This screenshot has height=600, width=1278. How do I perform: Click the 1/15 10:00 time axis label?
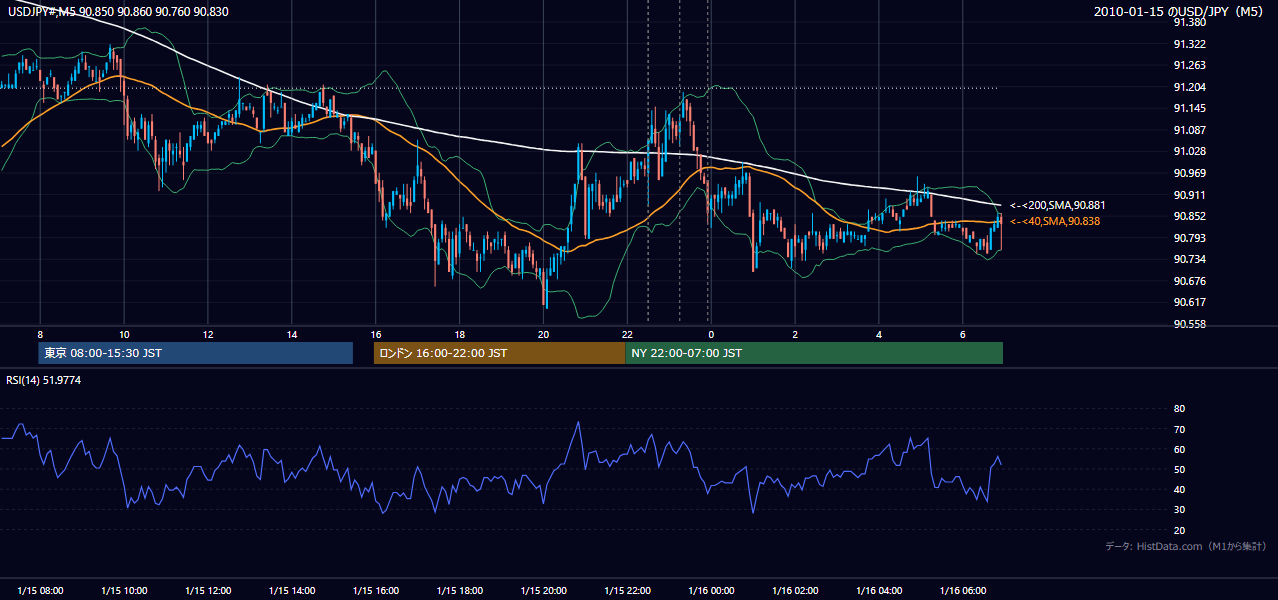124,590
